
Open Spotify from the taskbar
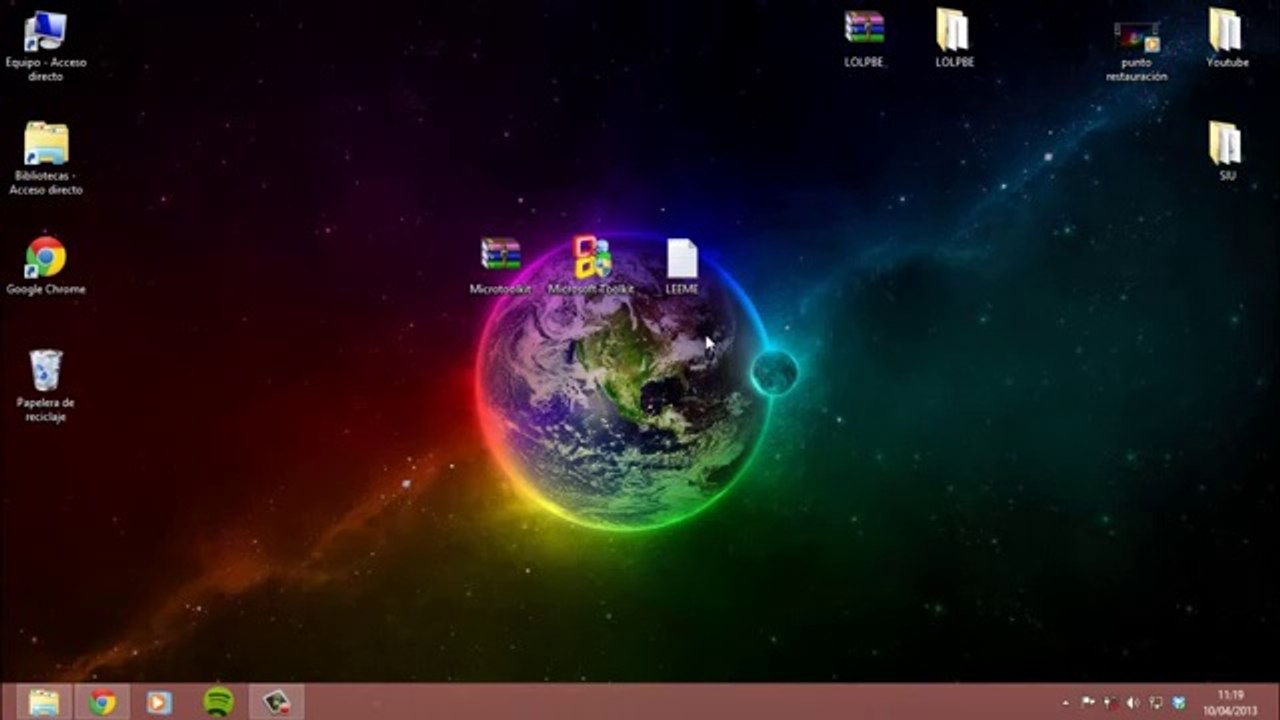(218, 702)
